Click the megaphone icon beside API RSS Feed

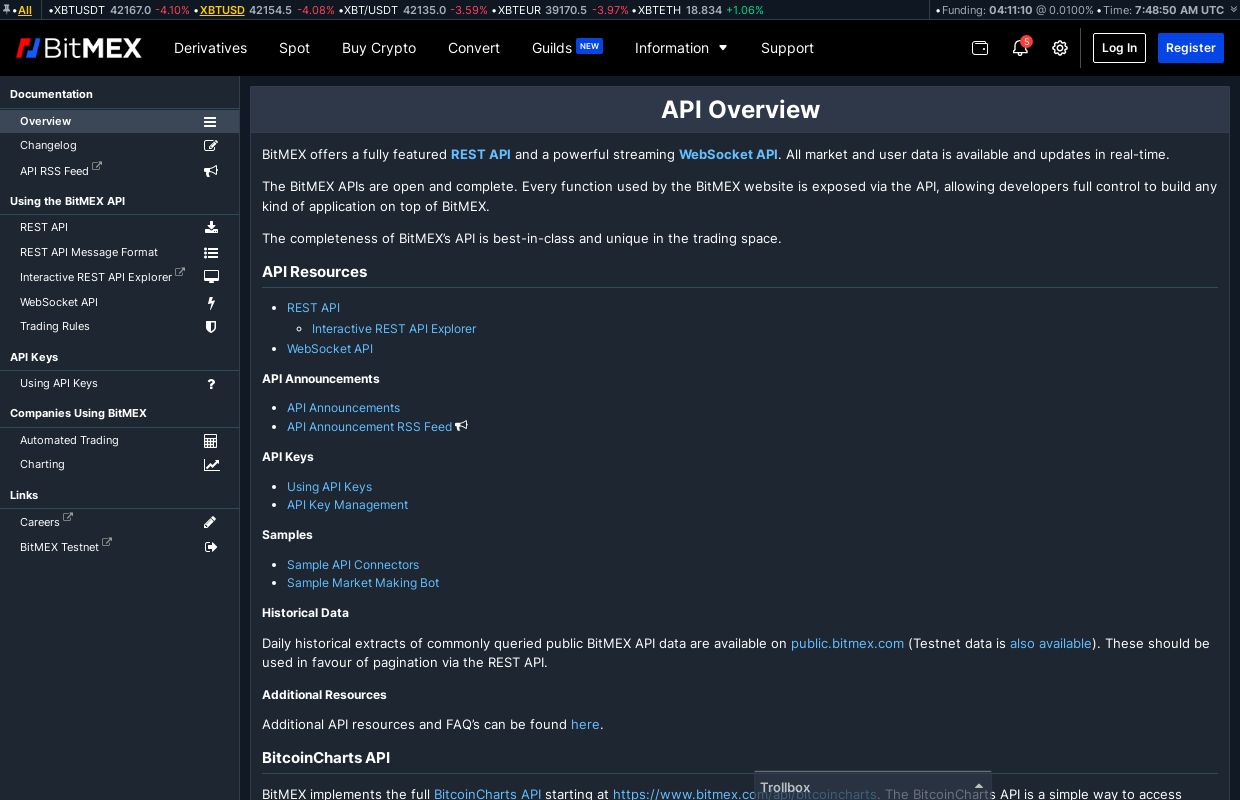[211, 171]
